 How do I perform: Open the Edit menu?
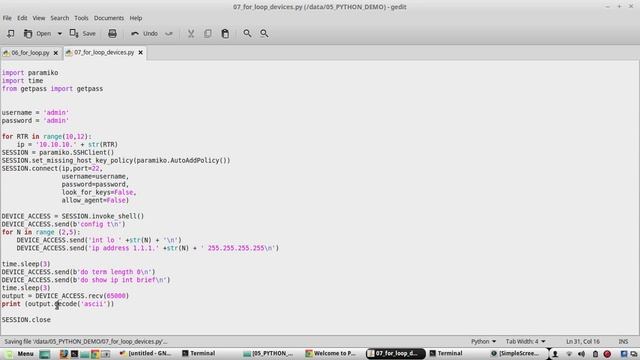22,18
